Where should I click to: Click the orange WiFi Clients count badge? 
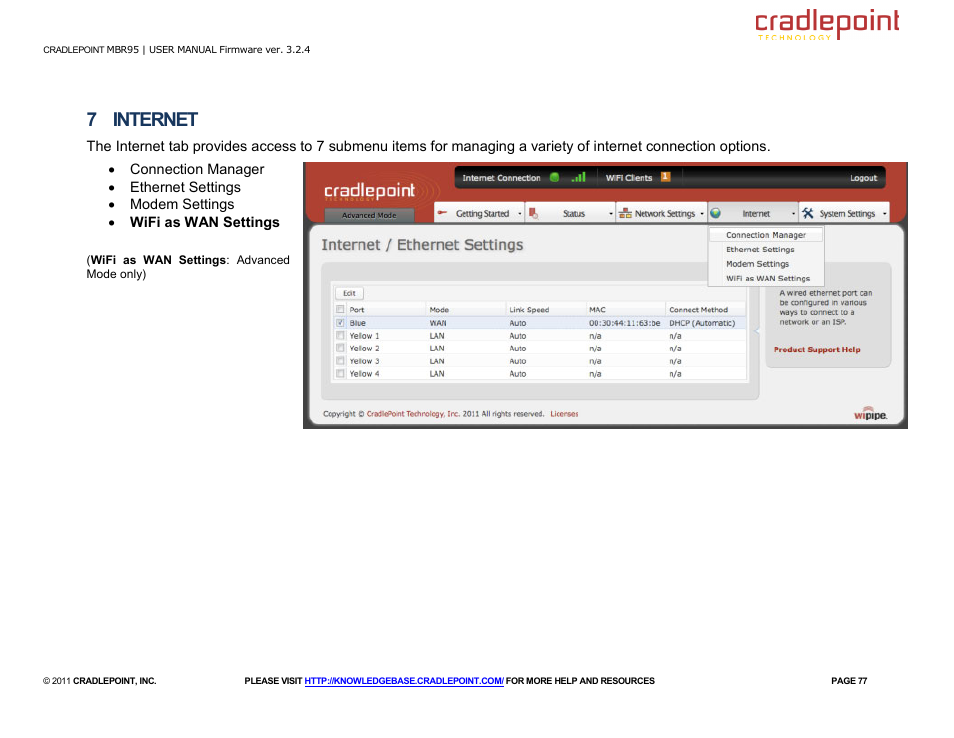[666, 177]
